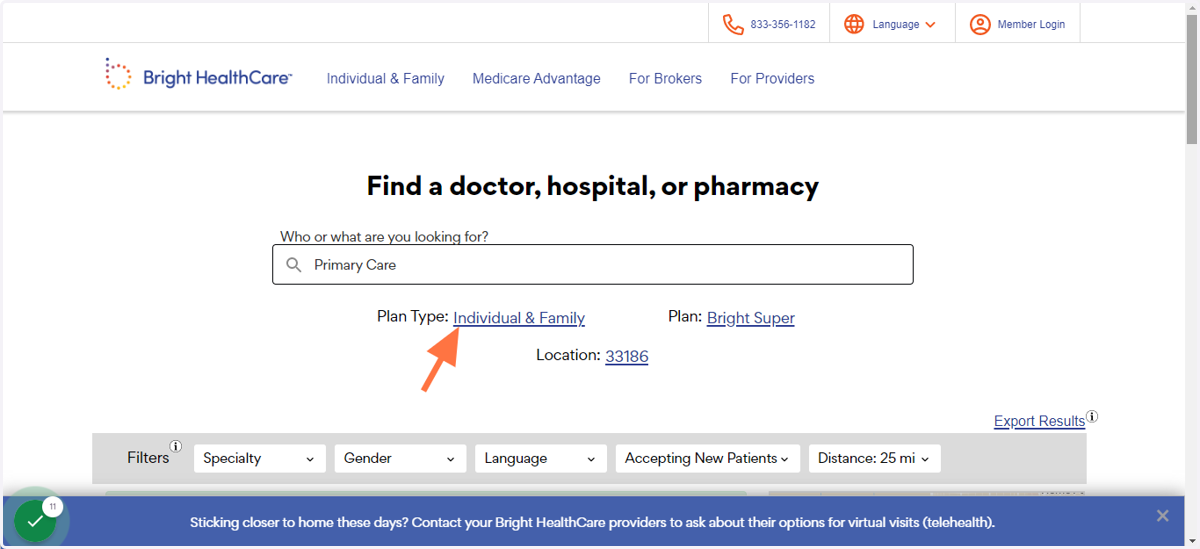Click the info icon beside Export Results

1092,417
